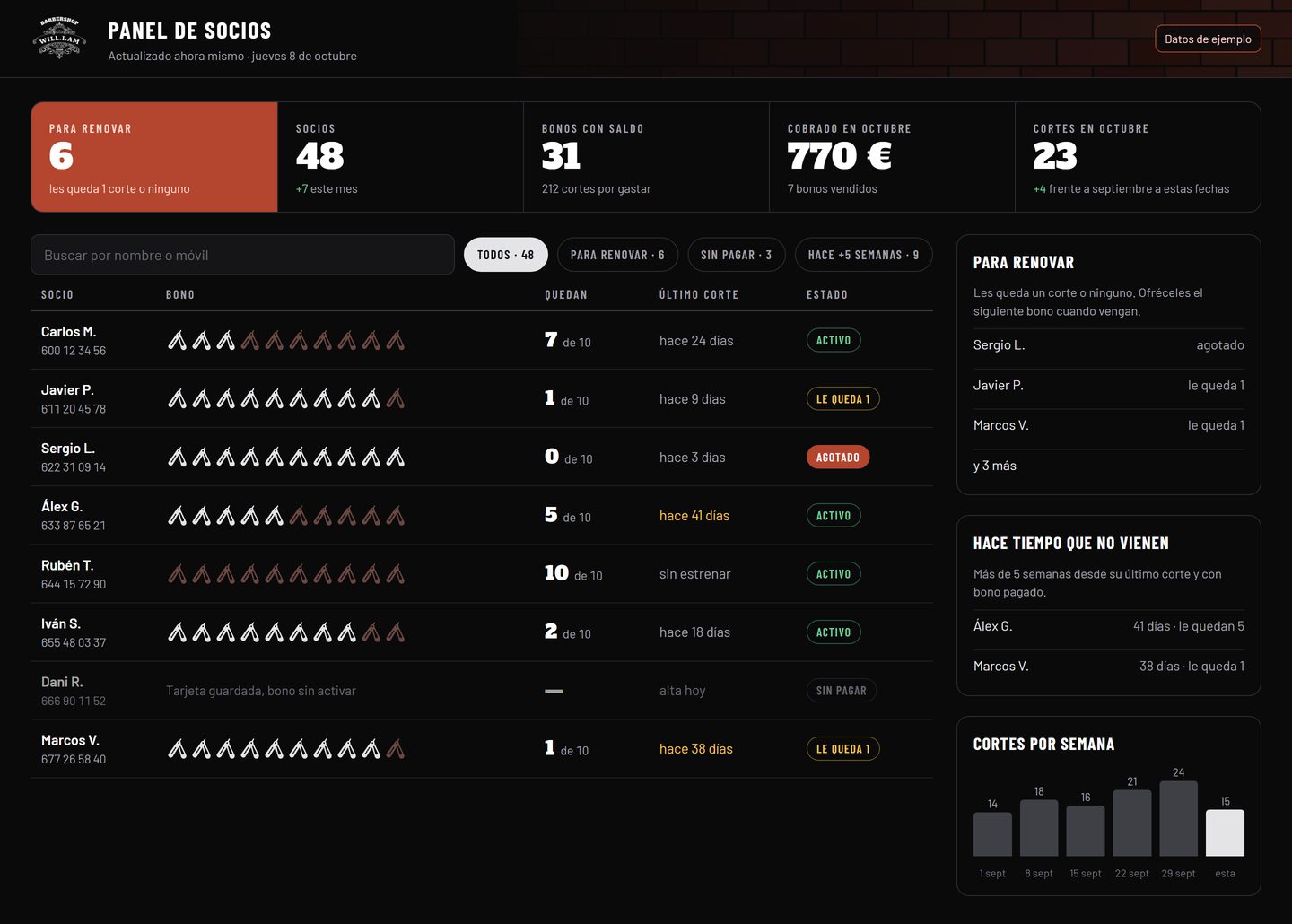Click the Will.I.Am barbershop logo
The width and height of the screenshot is (1292, 924).
coord(59,39)
